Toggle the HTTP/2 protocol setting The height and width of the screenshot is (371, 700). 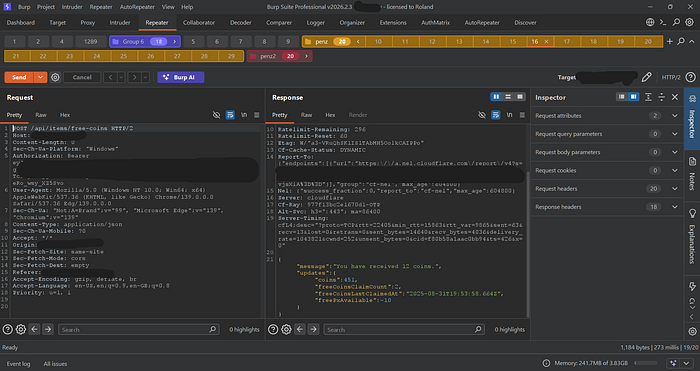click(x=671, y=77)
